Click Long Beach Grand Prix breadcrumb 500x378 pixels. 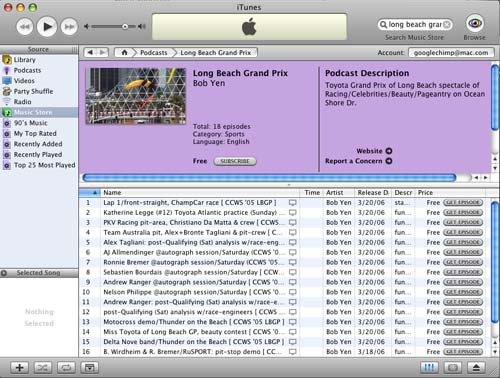(216, 53)
